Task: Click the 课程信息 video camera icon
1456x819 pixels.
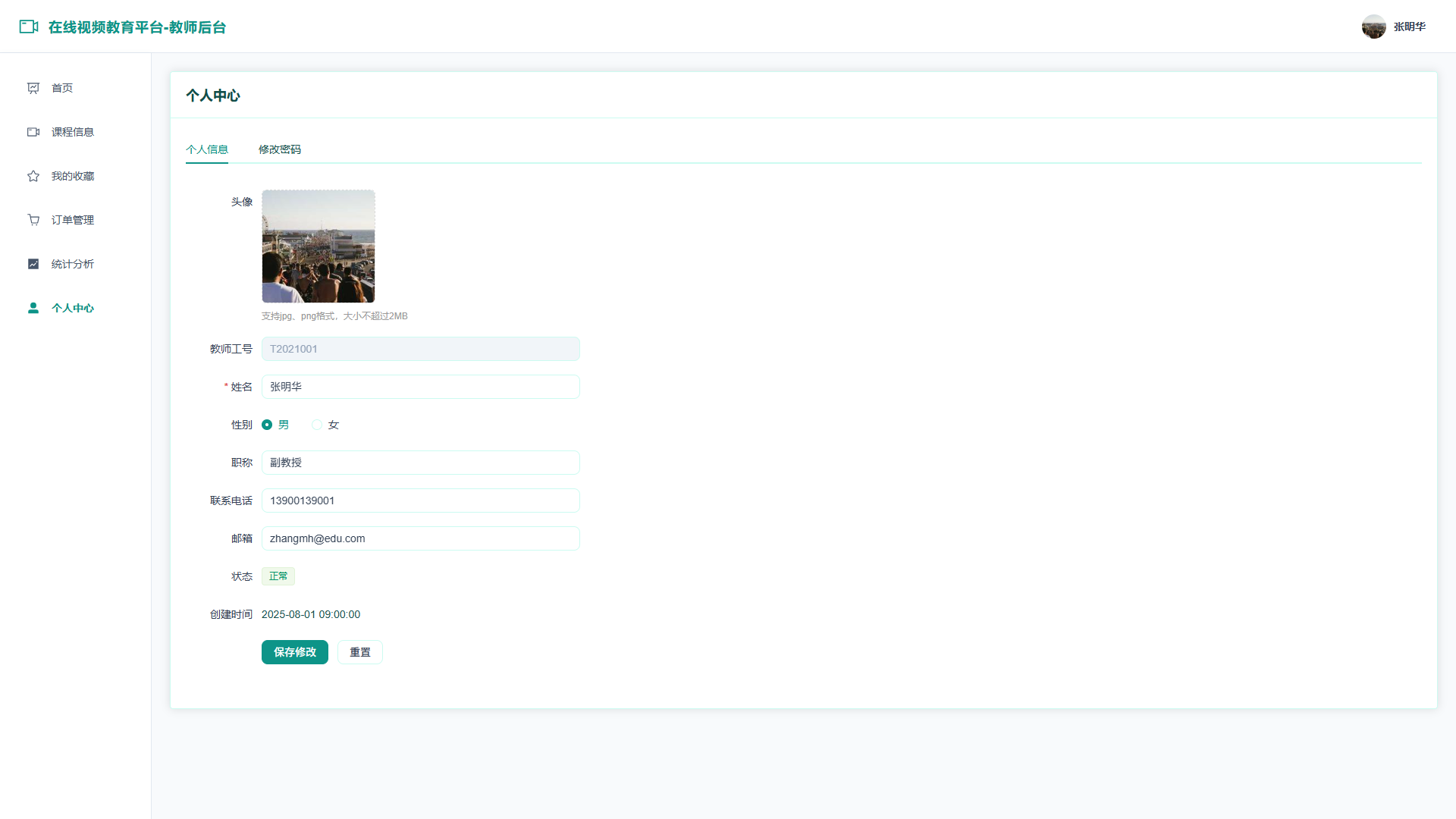Action: pos(33,132)
